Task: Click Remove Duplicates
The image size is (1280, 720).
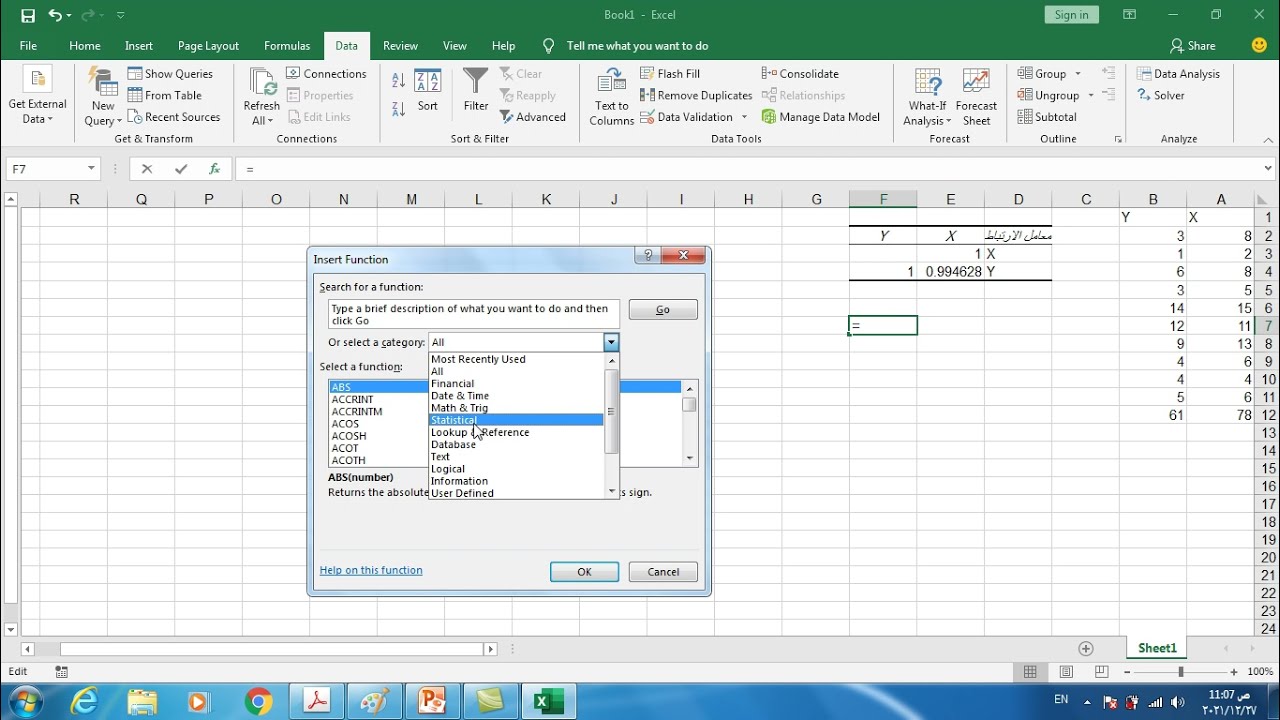Action: pos(696,95)
